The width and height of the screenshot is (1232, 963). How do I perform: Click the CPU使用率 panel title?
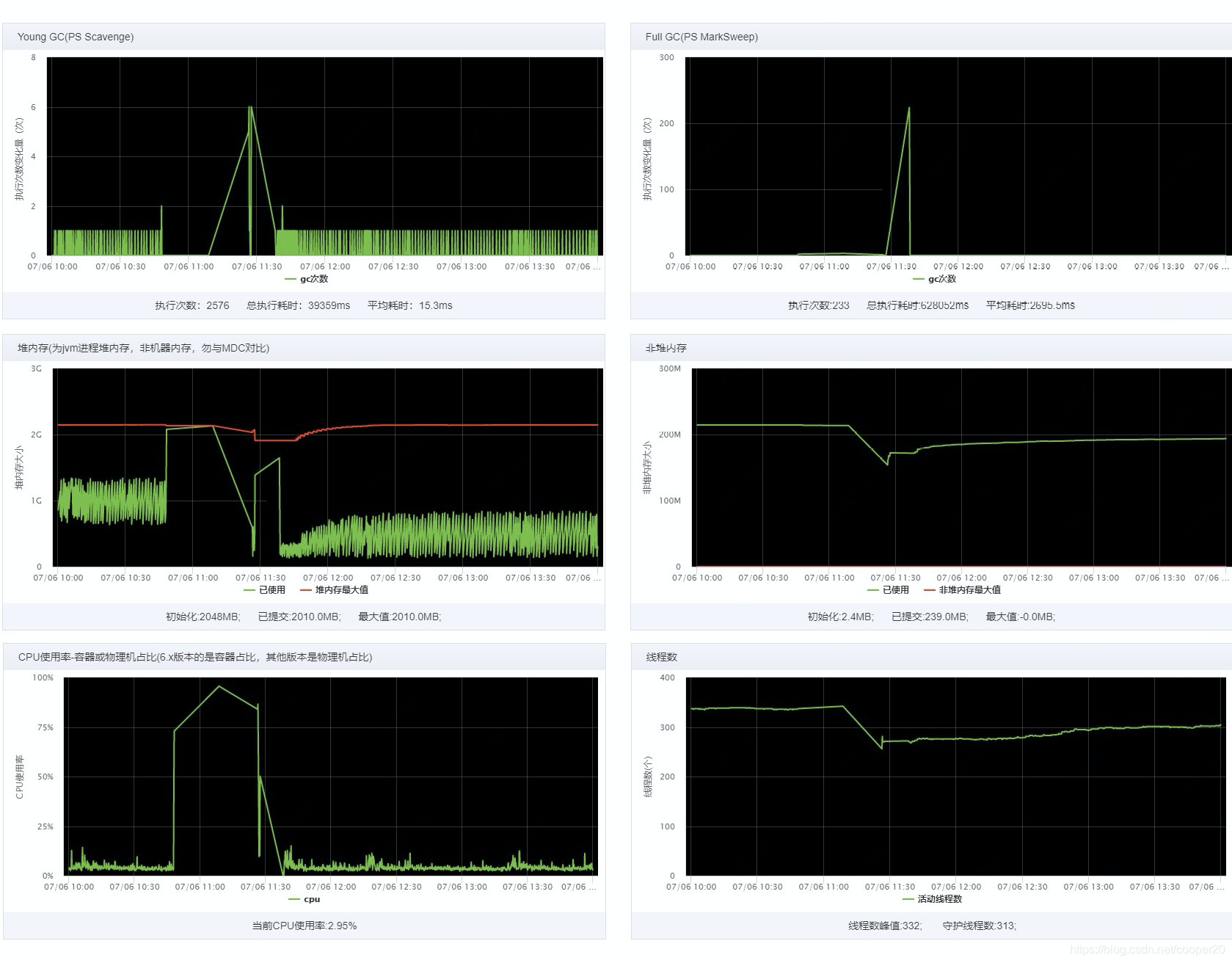[195, 657]
